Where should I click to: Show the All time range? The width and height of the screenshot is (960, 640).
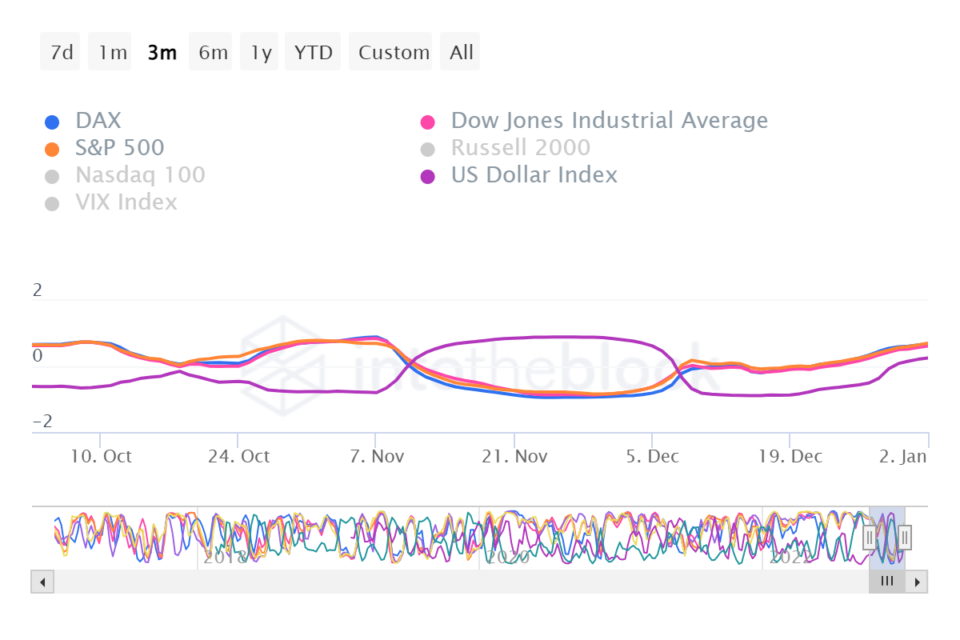click(x=460, y=52)
